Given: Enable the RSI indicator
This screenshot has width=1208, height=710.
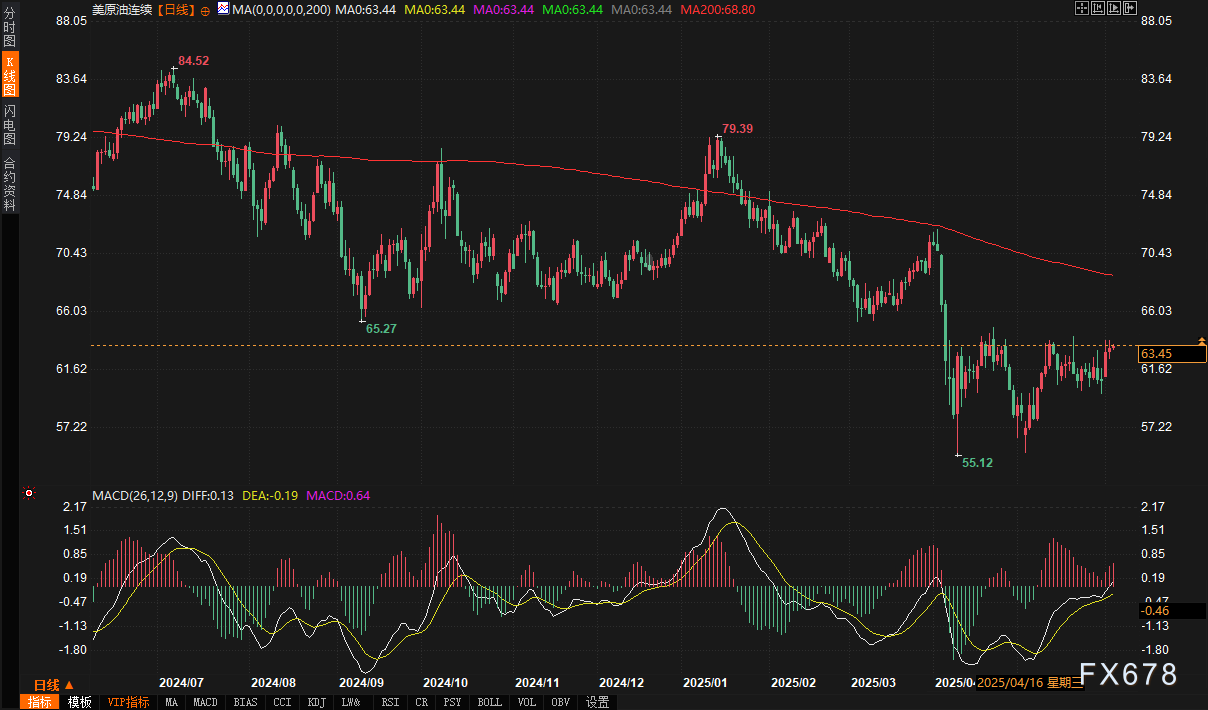Looking at the screenshot, I should (391, 702).
